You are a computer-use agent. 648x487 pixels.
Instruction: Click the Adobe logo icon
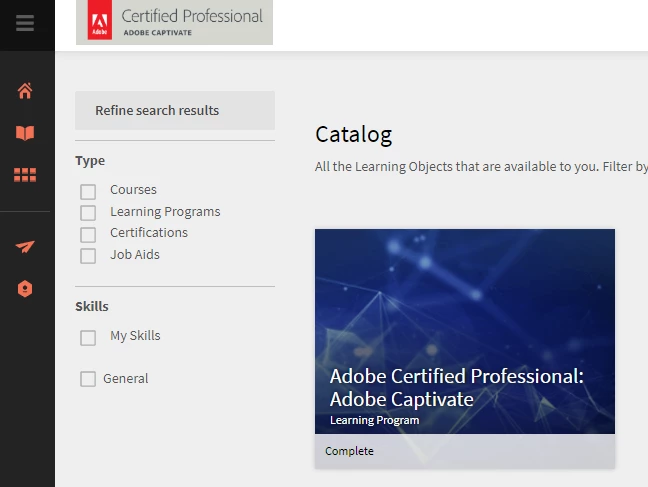tap(100, 20)
